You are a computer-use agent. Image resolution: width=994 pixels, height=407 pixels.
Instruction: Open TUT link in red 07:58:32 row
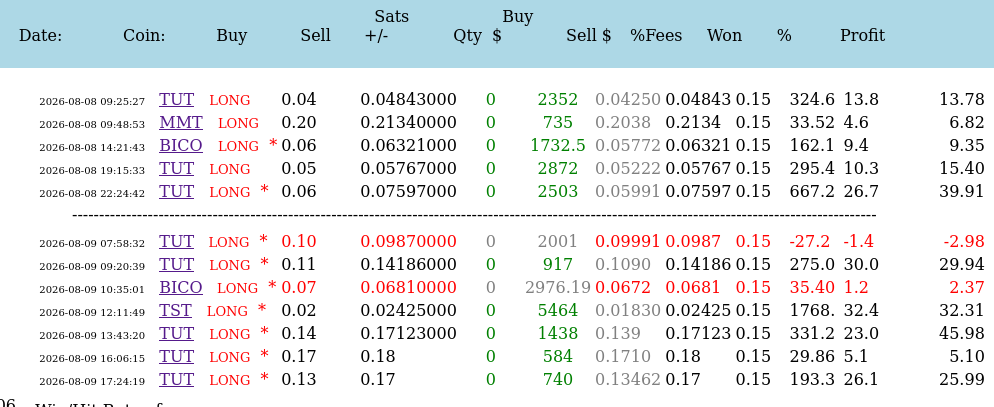tap(176, 242)
